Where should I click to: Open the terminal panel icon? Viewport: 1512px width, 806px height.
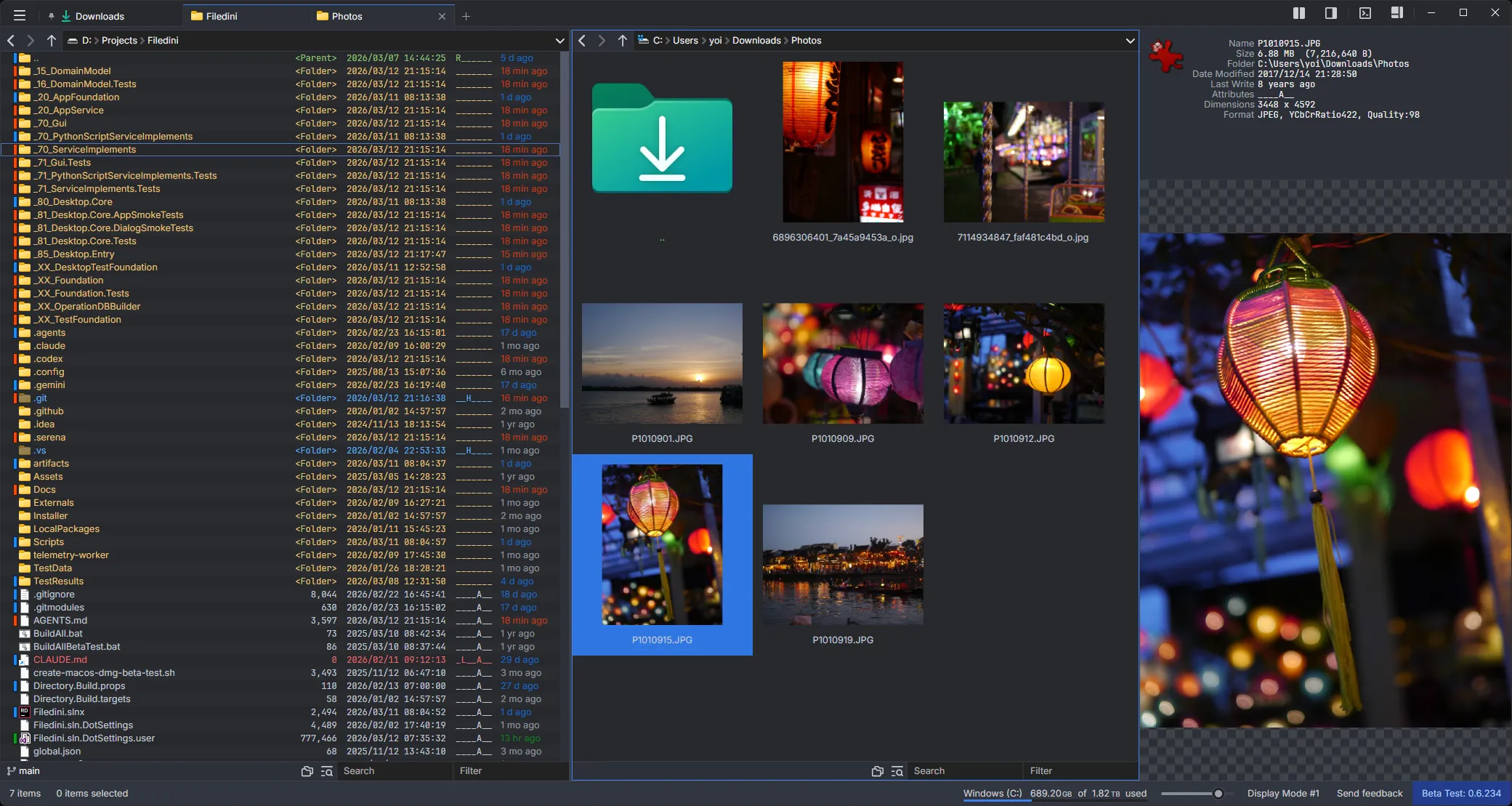click(x=1365, y=13)
